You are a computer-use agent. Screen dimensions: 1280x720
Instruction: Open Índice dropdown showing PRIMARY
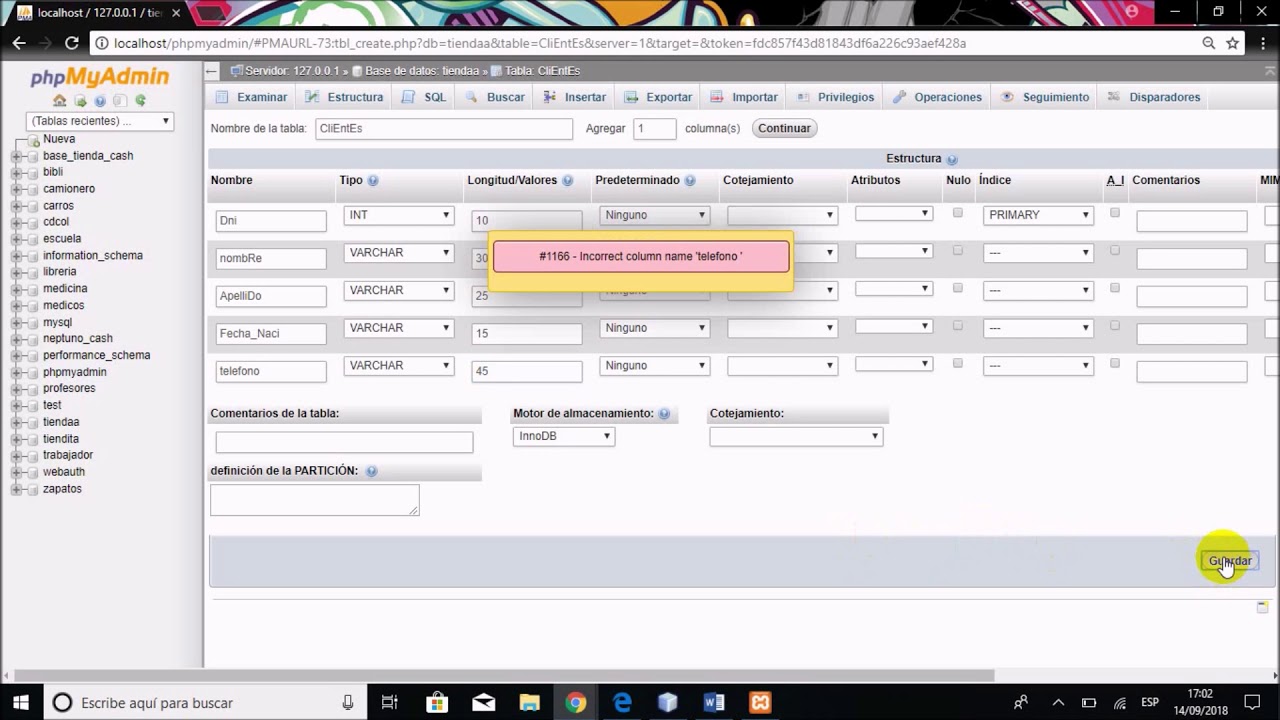coord(1038,215)
